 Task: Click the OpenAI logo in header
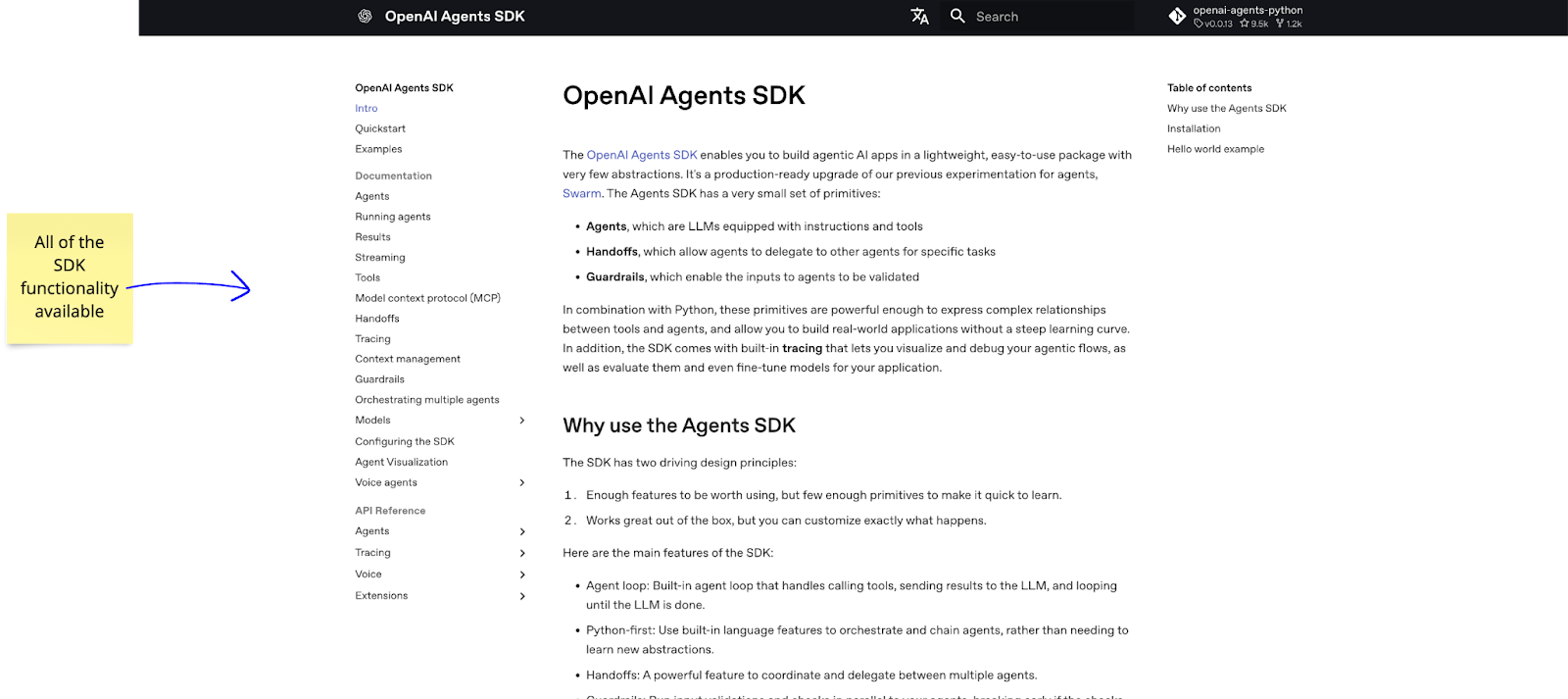pos(365,17)
